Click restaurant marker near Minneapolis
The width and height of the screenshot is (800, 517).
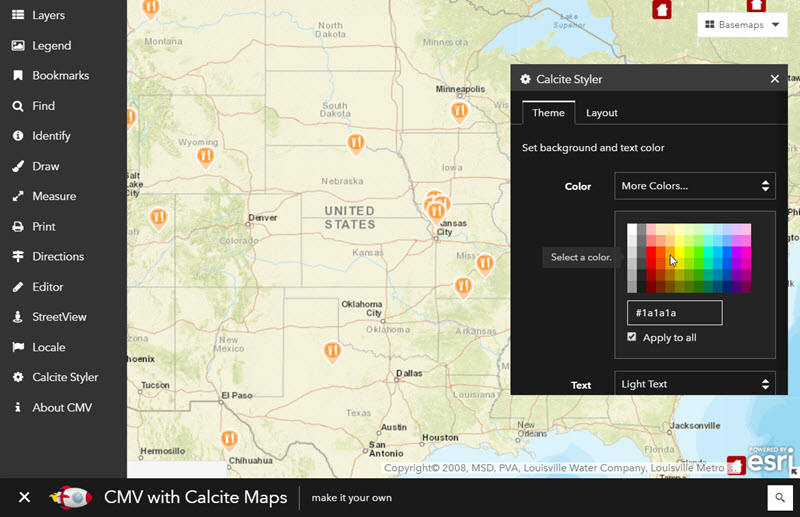[x=459, y=111]
